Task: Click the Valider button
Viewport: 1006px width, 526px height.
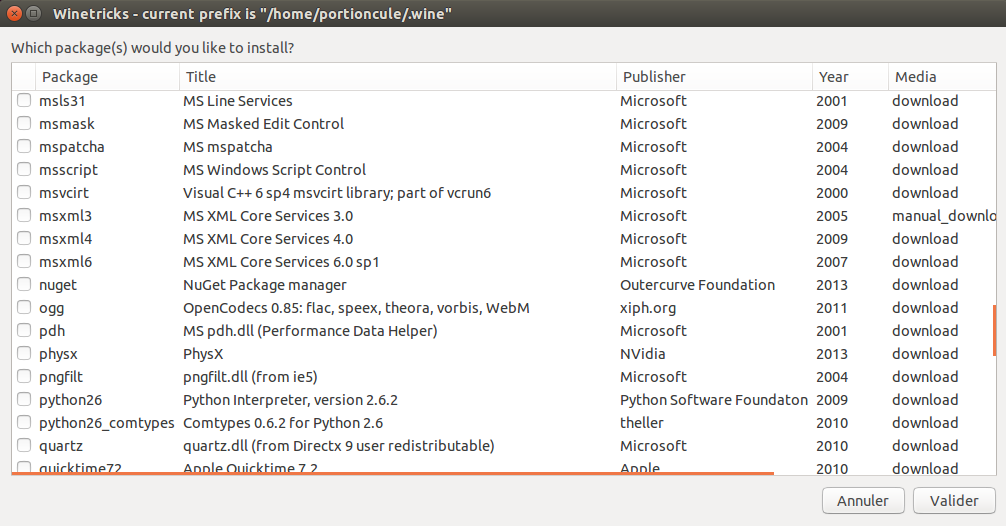Action: (953, 500)
